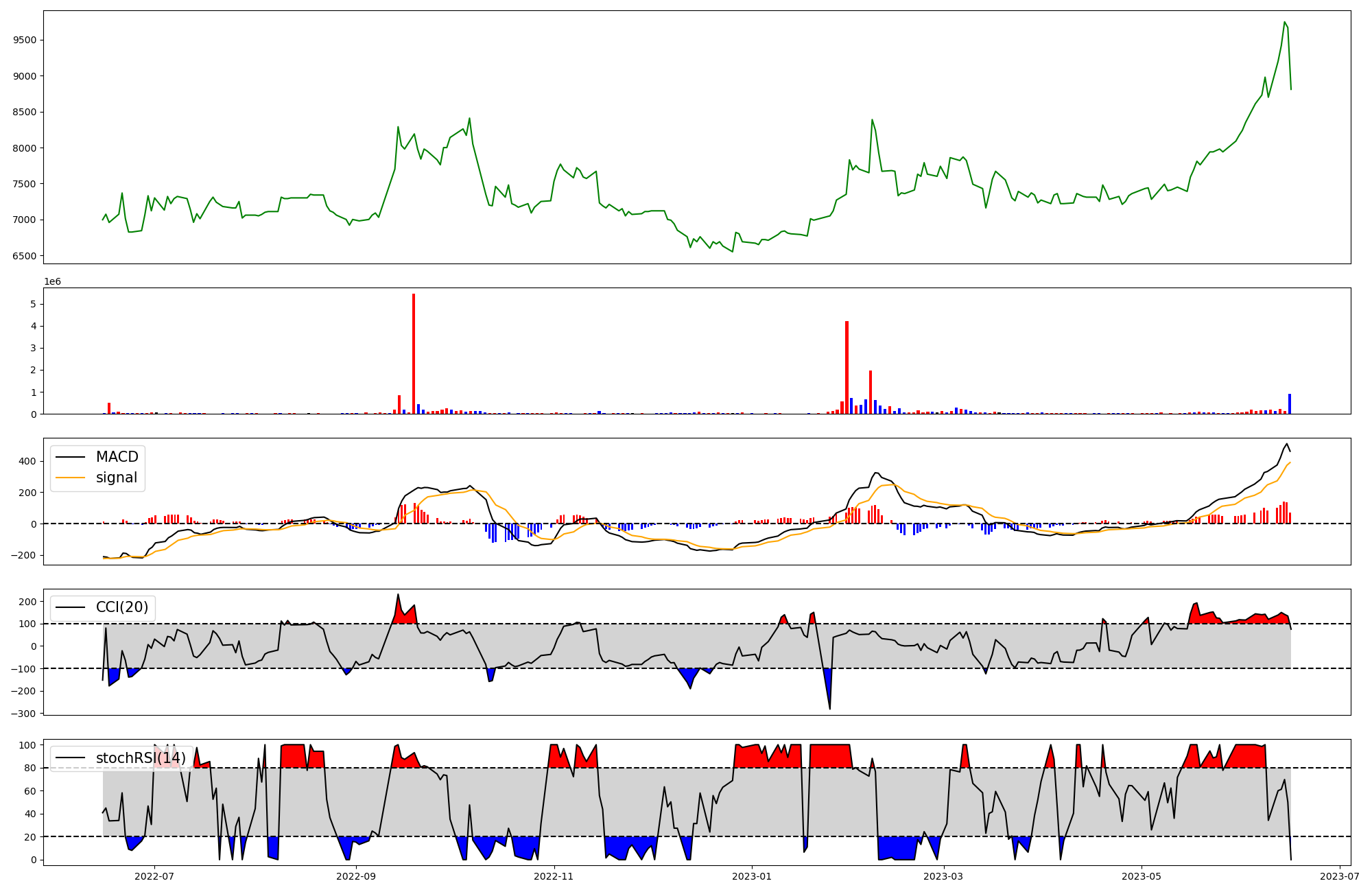The image size is (1372, 892).
Task: Click the volume axis label 5
Action: 34,304
